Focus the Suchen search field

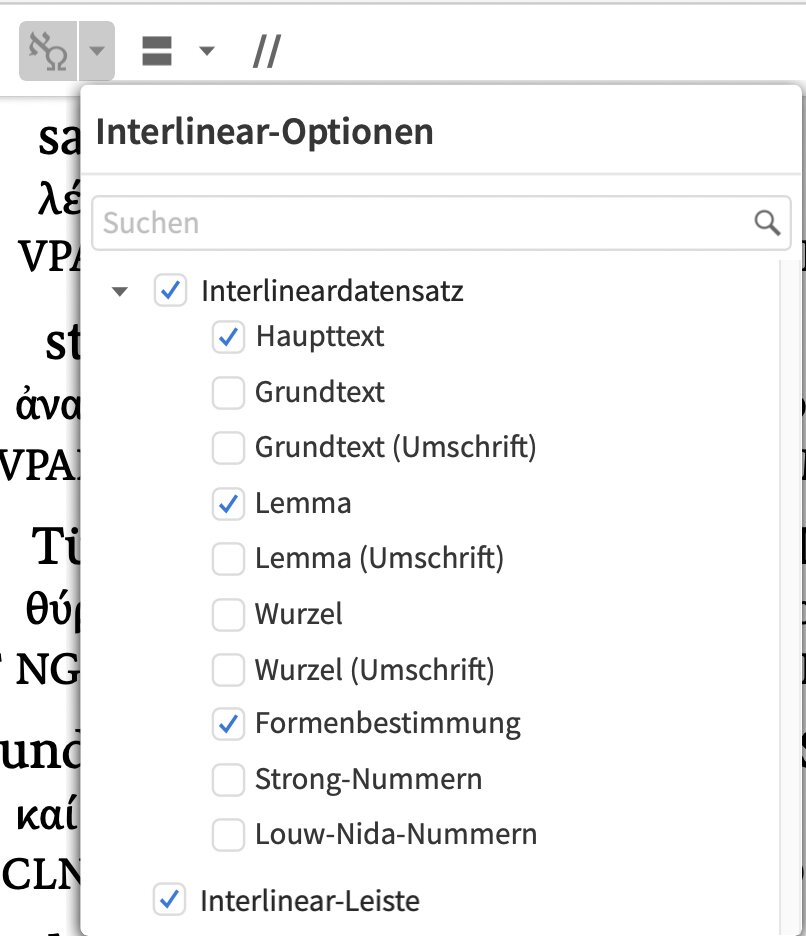[441, 223]
